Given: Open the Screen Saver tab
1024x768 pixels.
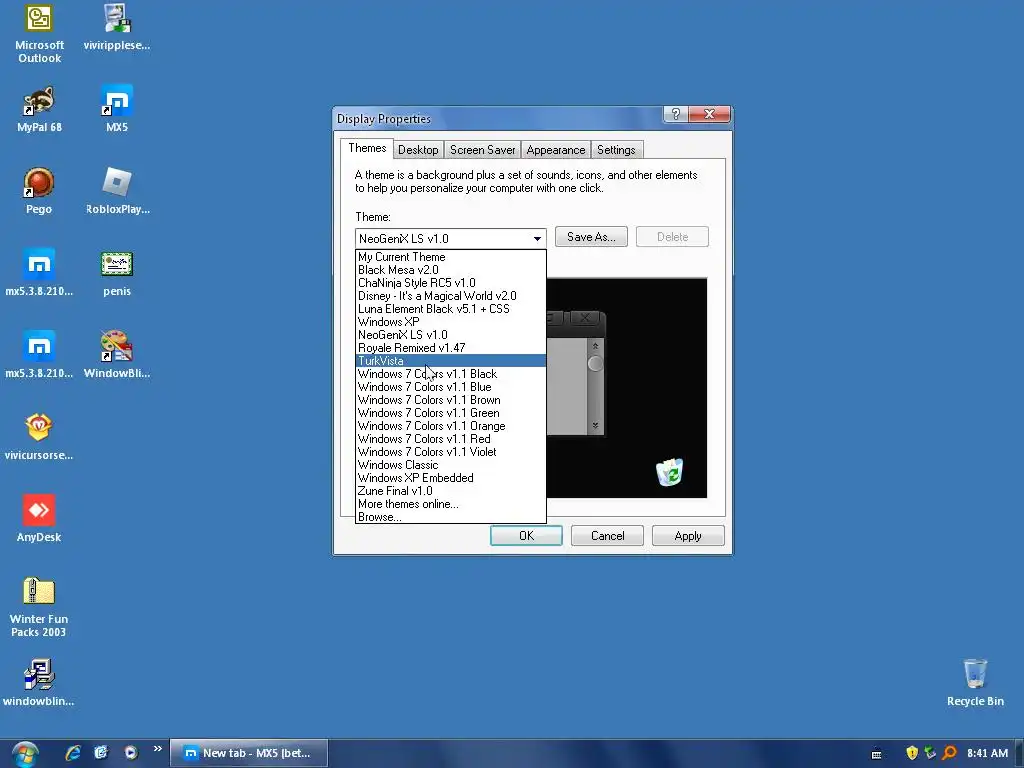Looking at the screenshot, I should [483, 150].
